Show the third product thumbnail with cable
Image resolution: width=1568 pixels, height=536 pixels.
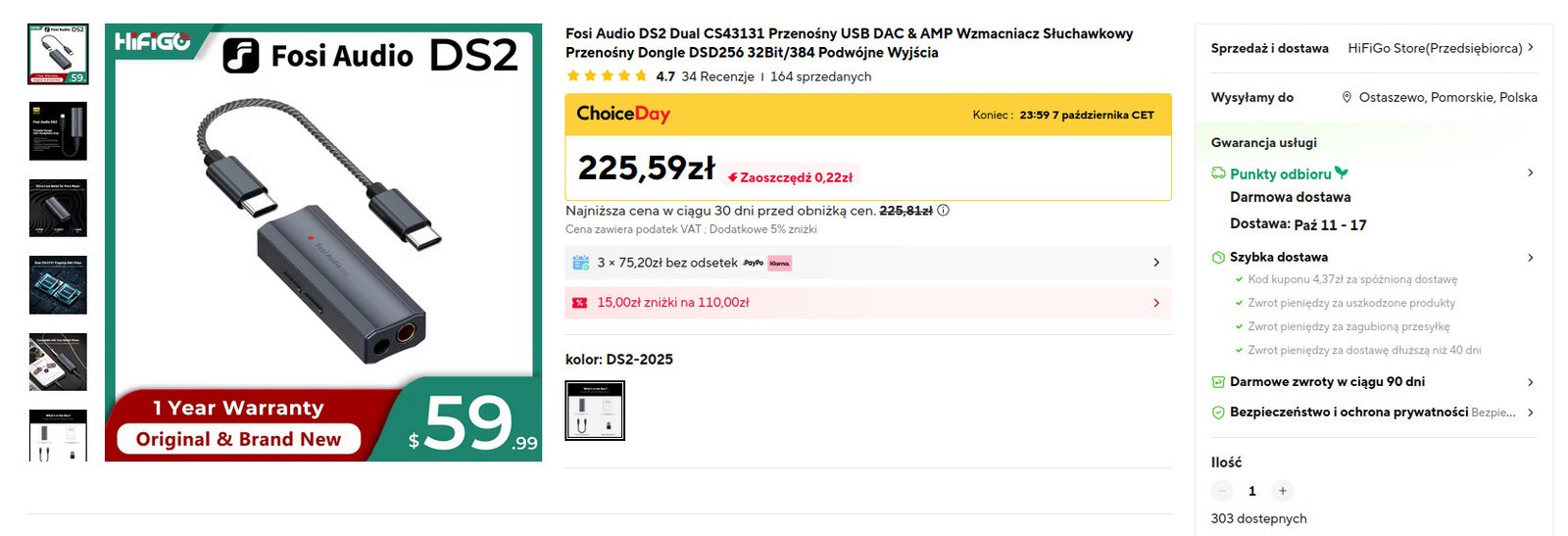[58, 208]
